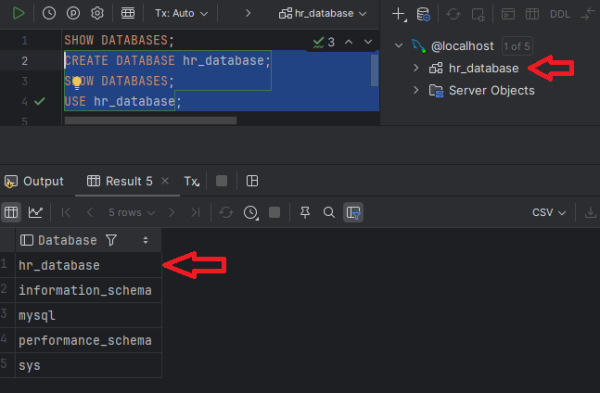
Task: Run the query with the green Execute button
Action: click(x=18, y=13)
